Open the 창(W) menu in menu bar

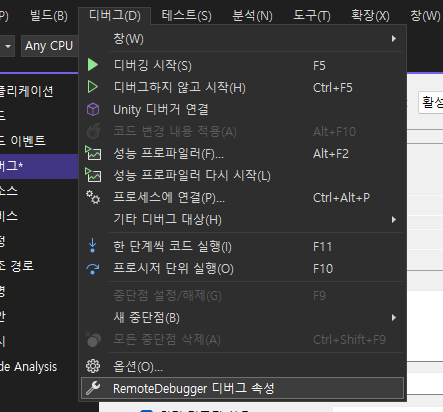(425, 16)
